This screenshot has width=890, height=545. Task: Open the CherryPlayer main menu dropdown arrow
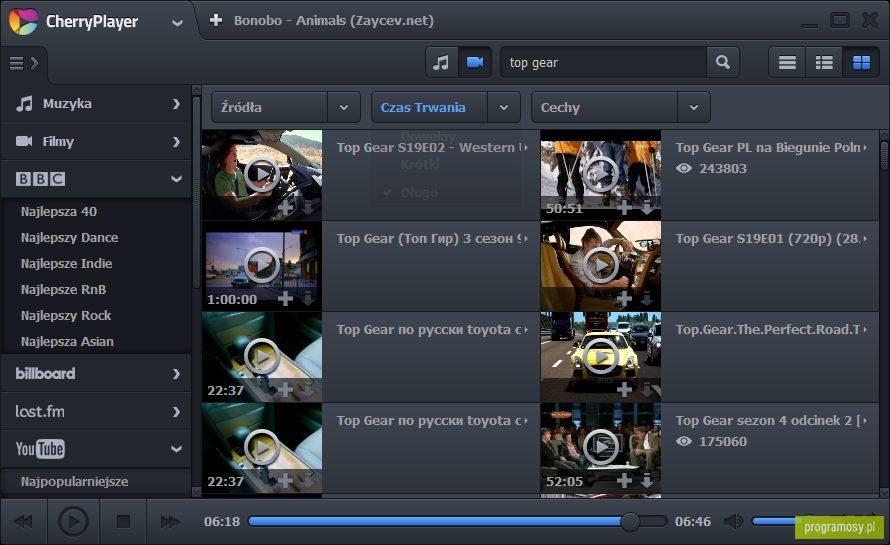177,23
